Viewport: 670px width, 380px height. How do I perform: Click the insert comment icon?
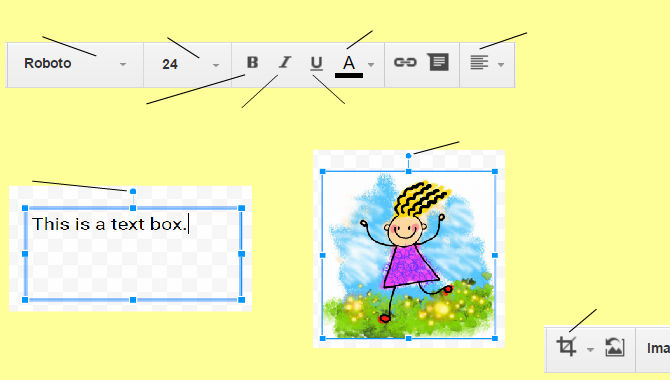coord(438,62)
